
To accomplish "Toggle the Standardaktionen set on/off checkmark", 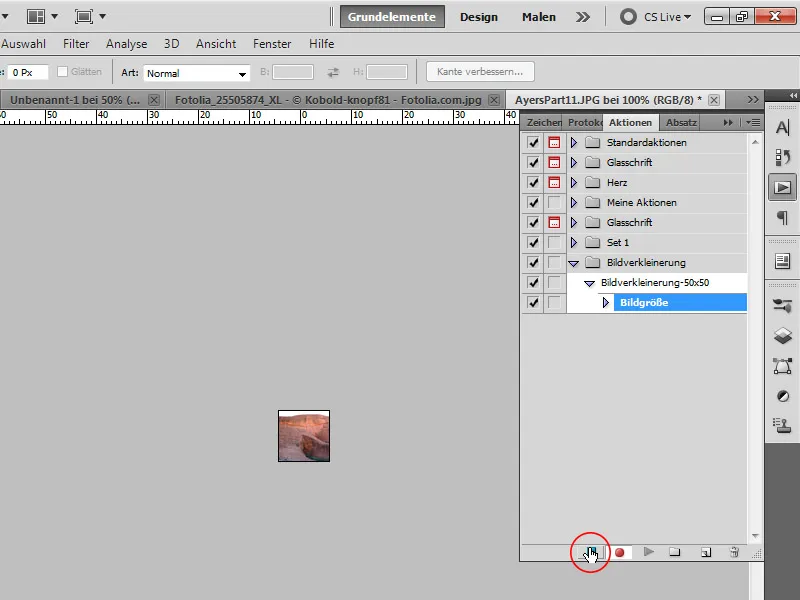I will pos(533,142).
